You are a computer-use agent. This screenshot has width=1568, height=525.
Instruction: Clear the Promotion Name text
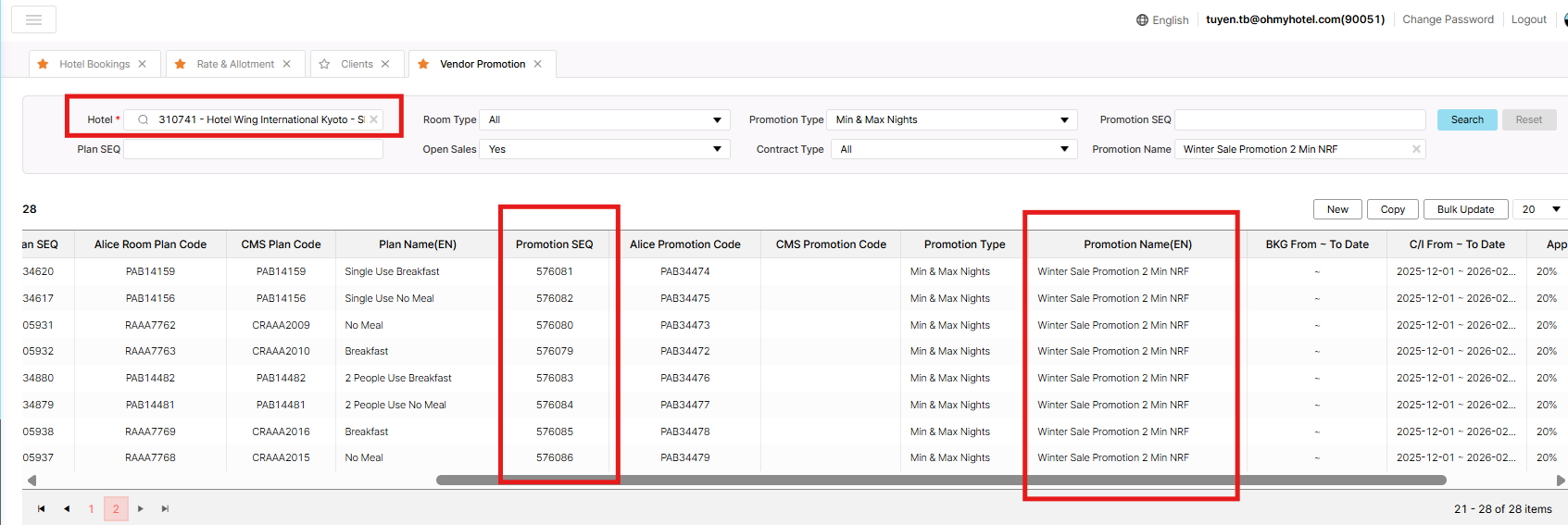1416,149
